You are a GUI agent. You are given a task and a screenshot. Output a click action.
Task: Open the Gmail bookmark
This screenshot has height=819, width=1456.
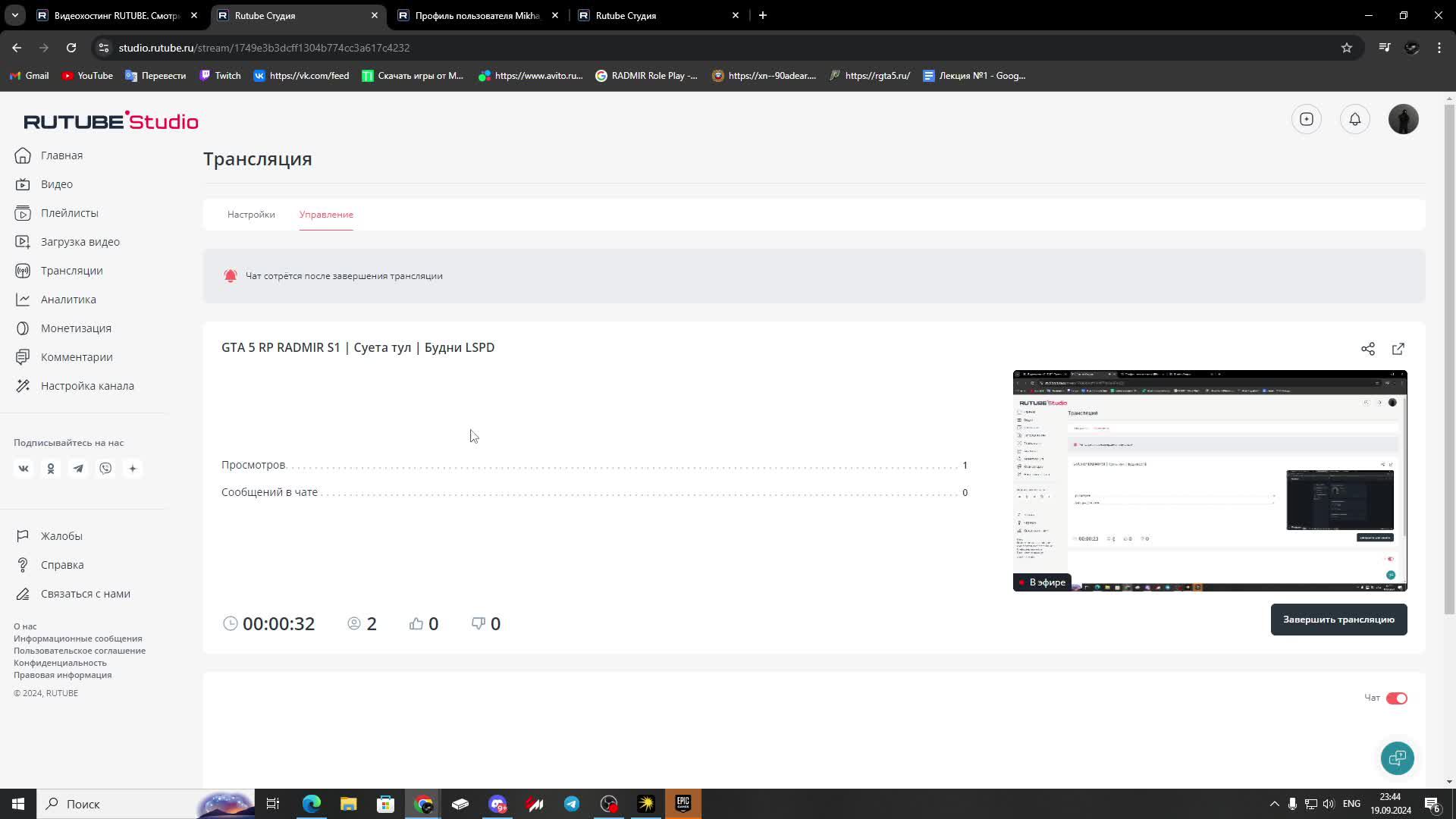tap(29, 76)
